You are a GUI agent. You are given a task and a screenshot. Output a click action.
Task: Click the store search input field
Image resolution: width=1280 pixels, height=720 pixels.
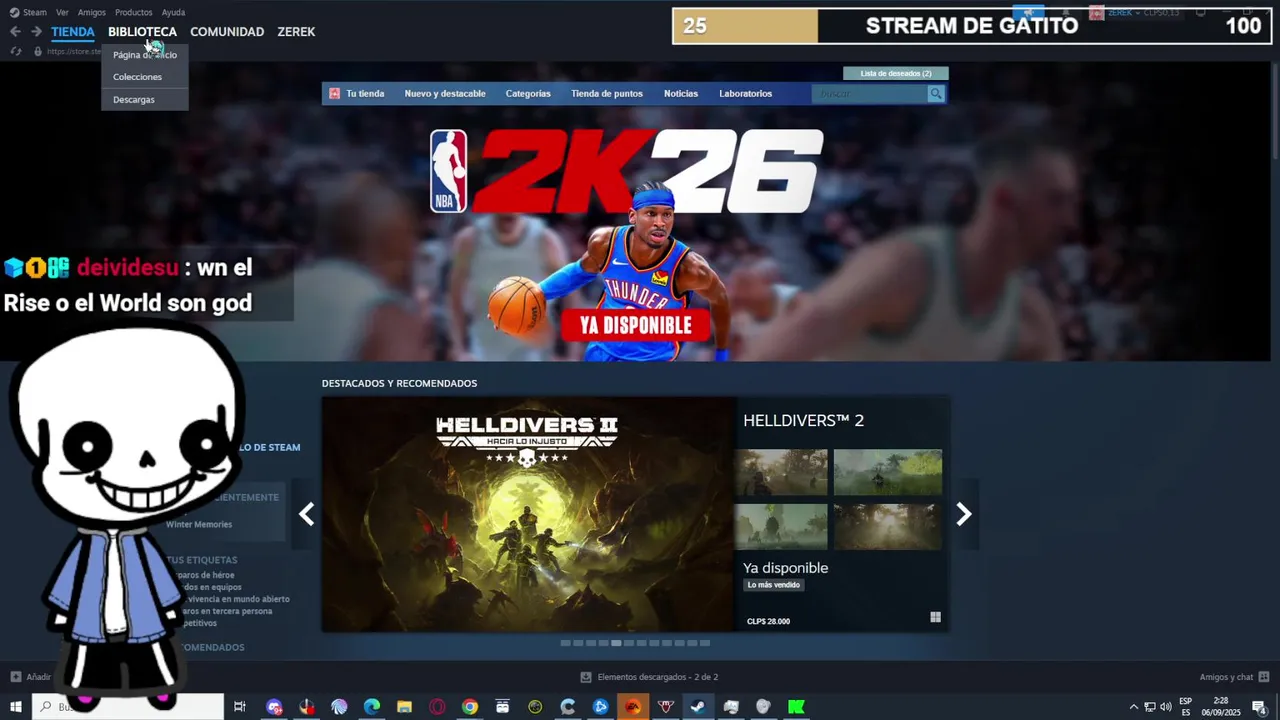870,94
